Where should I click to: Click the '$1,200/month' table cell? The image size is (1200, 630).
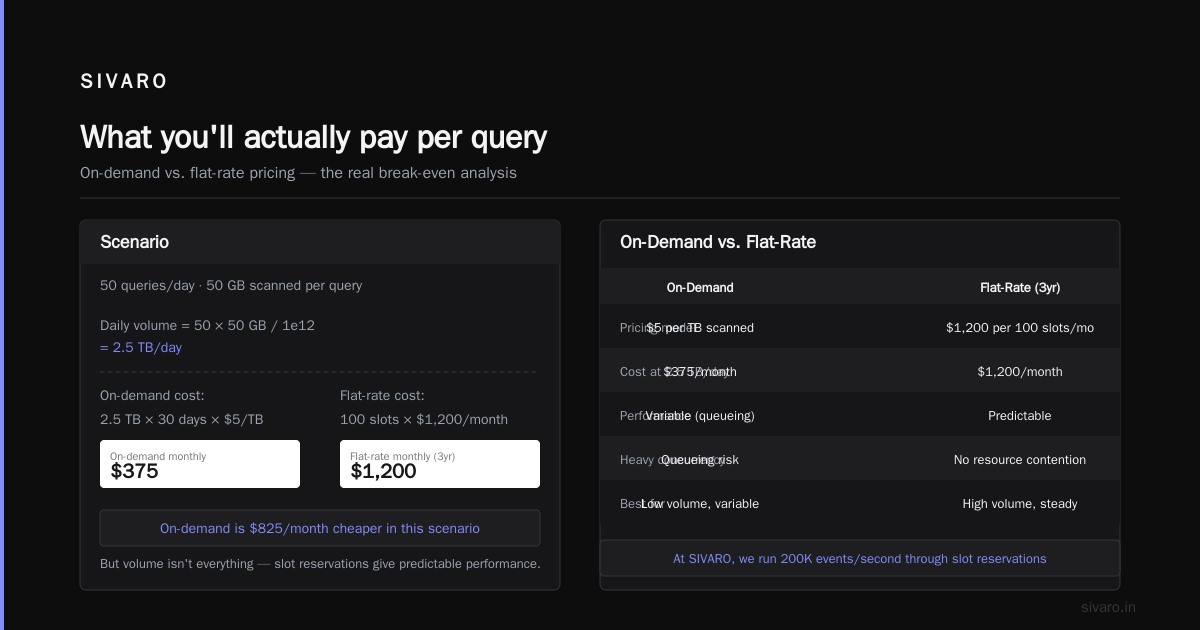(1020, 371)
